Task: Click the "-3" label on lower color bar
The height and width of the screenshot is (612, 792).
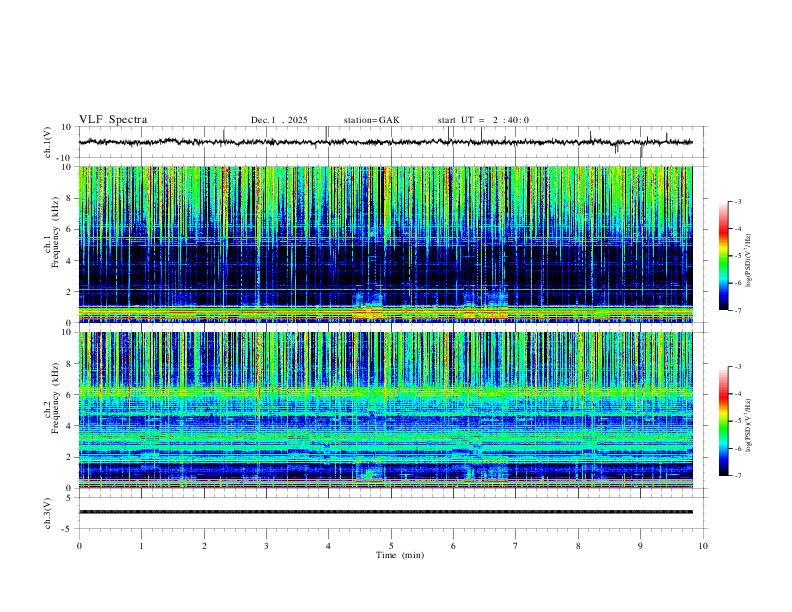Action: 737,366
